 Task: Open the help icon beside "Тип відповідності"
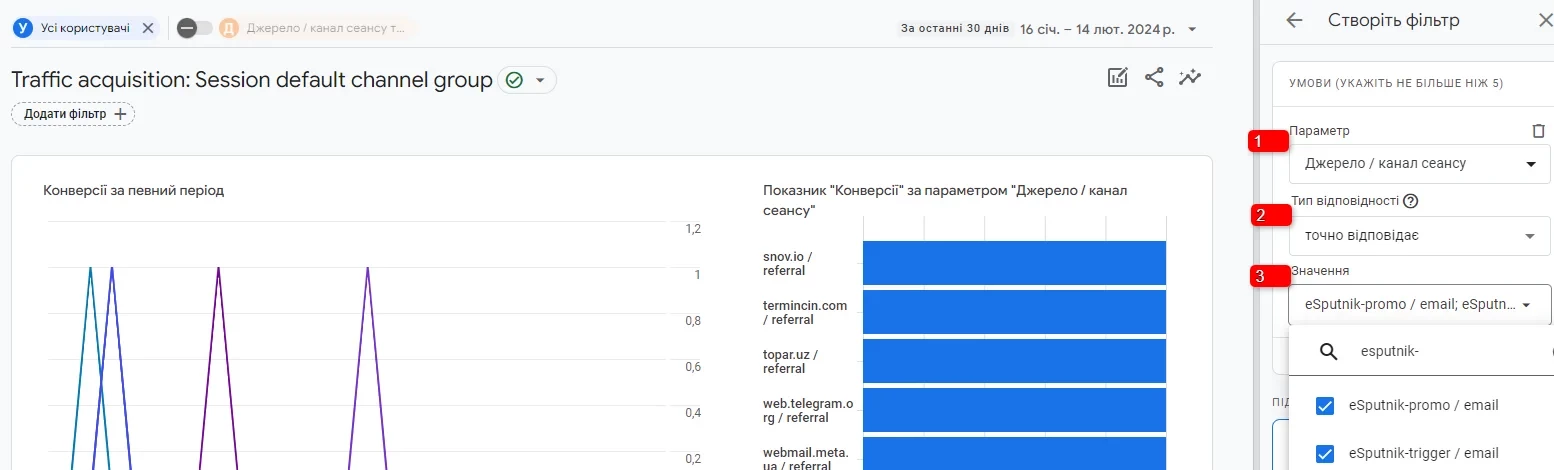[1411, 201]
